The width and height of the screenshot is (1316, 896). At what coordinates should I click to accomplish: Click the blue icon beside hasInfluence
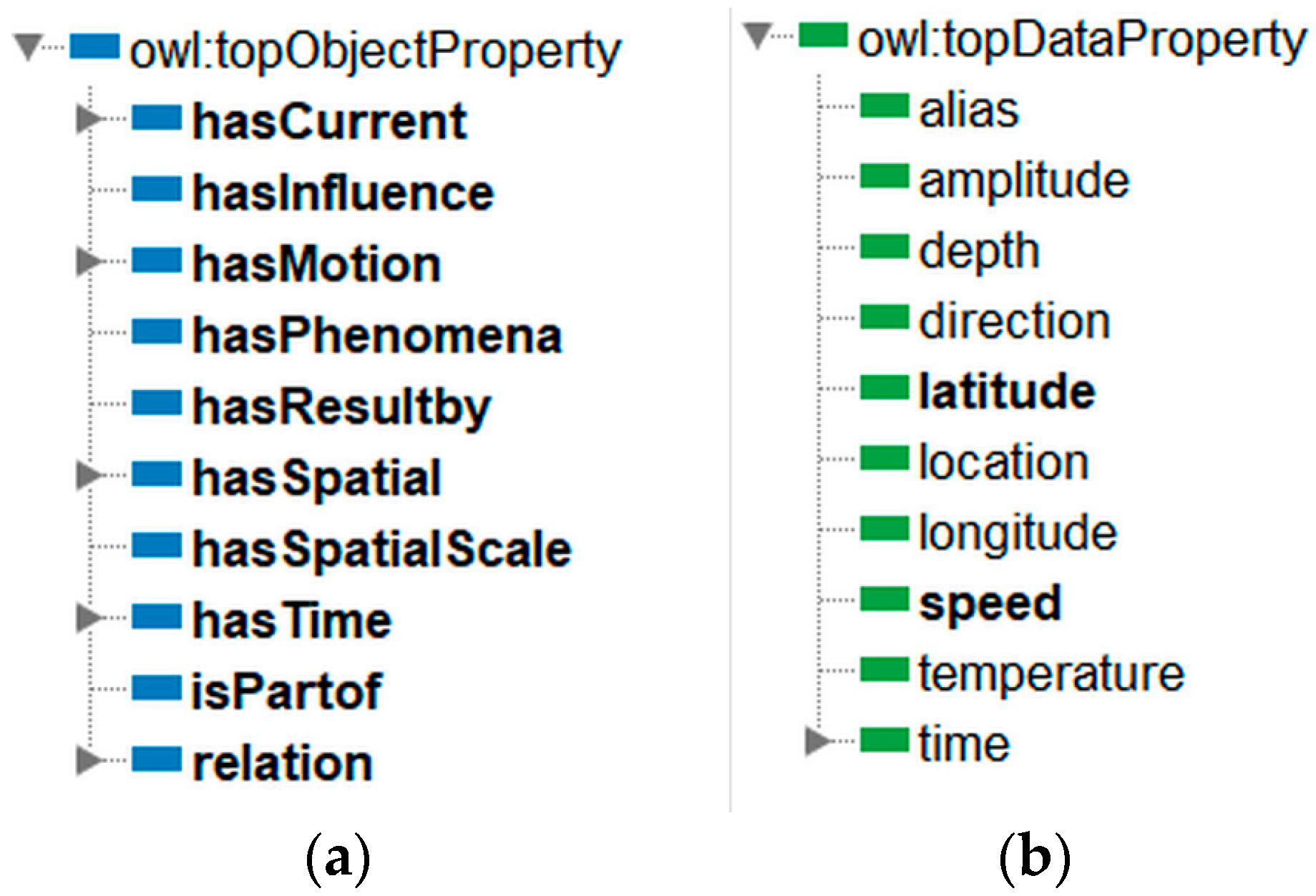(157, 190)
